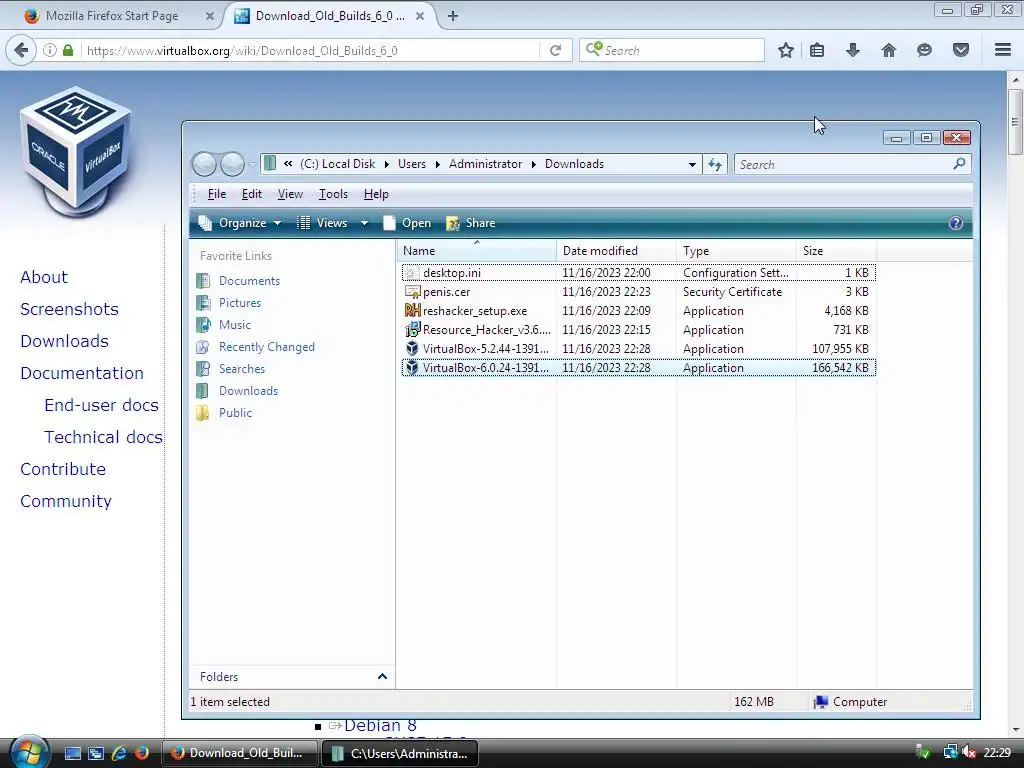Open the File menu in Explorer
This screenshot has width=1024, height=768.
217,194
